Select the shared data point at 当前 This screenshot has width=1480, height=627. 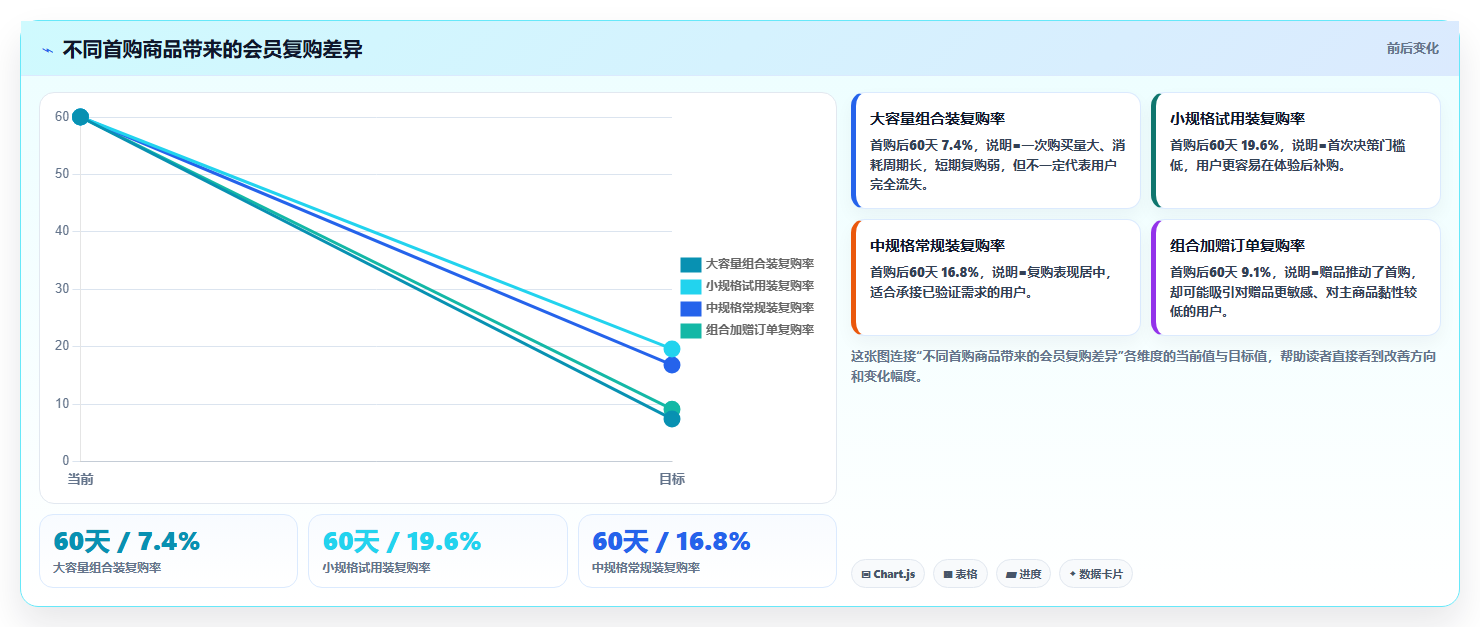coord(81,117)
